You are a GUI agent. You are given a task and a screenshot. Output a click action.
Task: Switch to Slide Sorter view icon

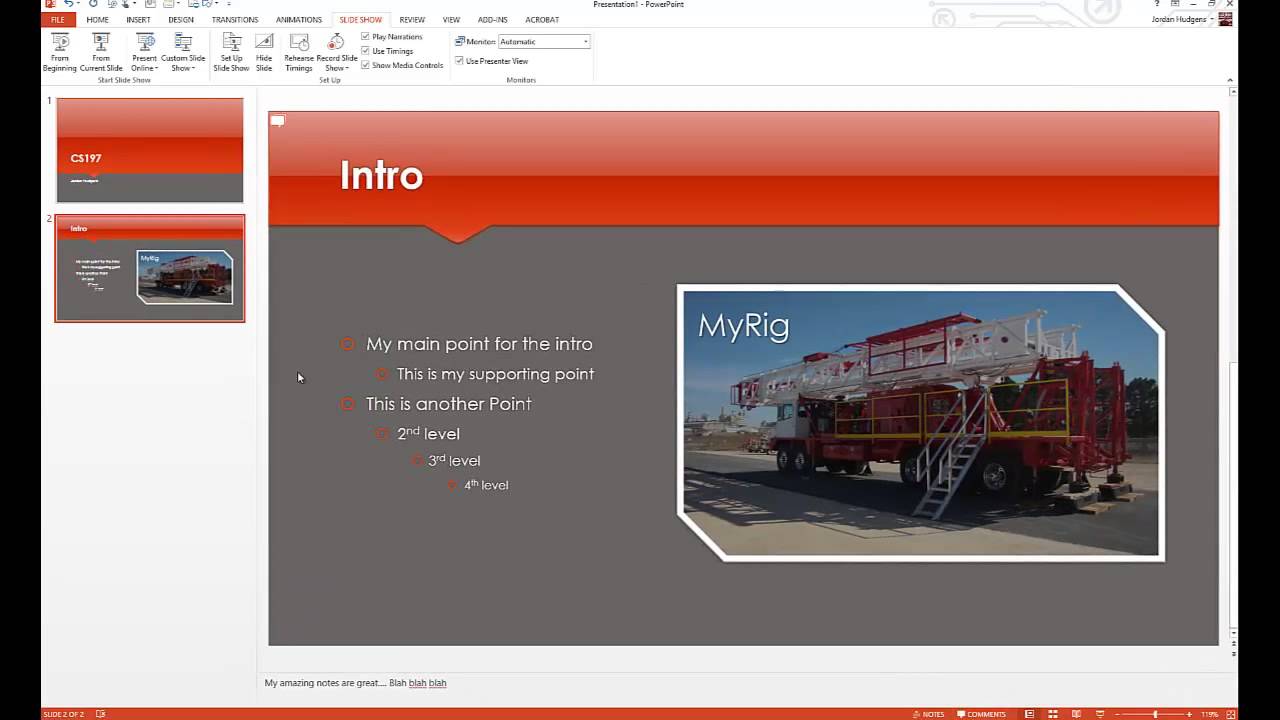point(1052,714)
